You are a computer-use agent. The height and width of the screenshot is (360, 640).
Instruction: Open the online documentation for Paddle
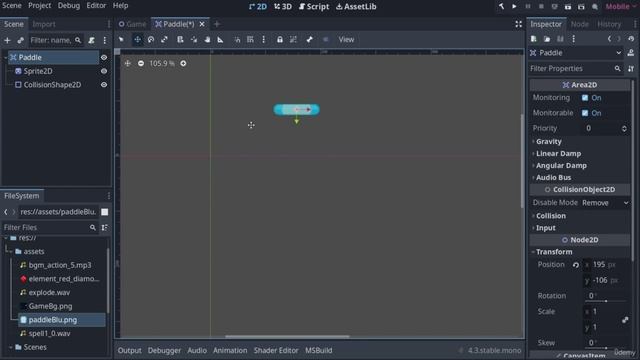pyautogui.click(x=631, y=53)
